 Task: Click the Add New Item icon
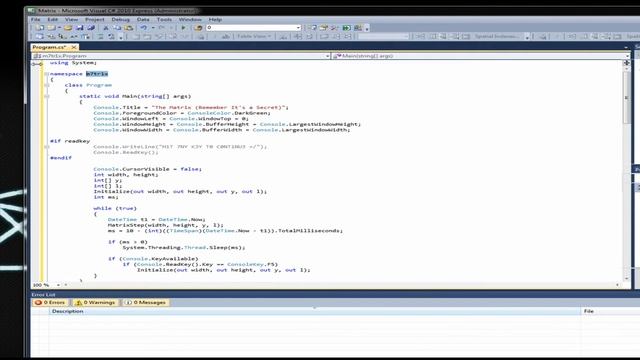tap(51, 28)
